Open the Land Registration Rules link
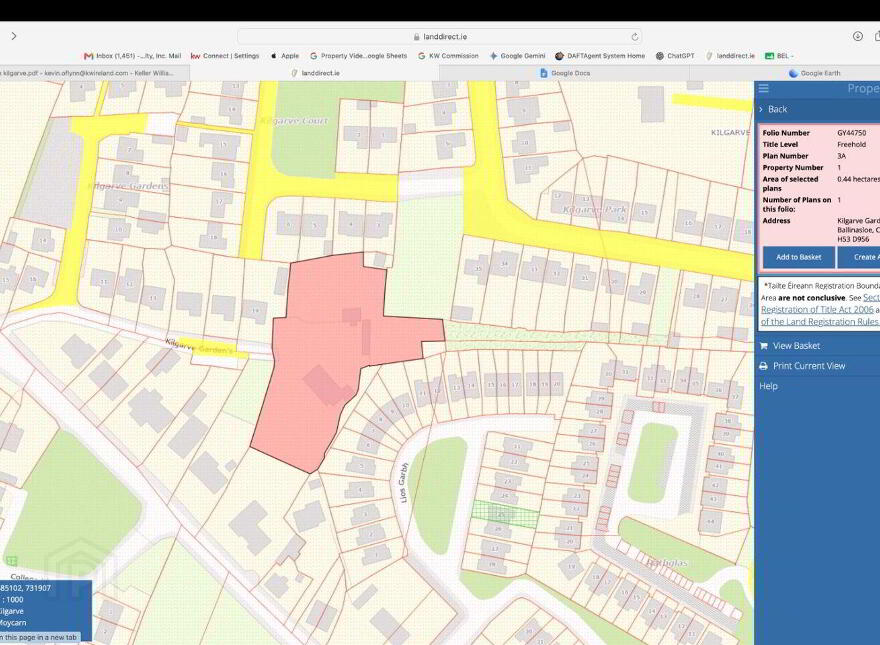 click(x=819, y=322)
